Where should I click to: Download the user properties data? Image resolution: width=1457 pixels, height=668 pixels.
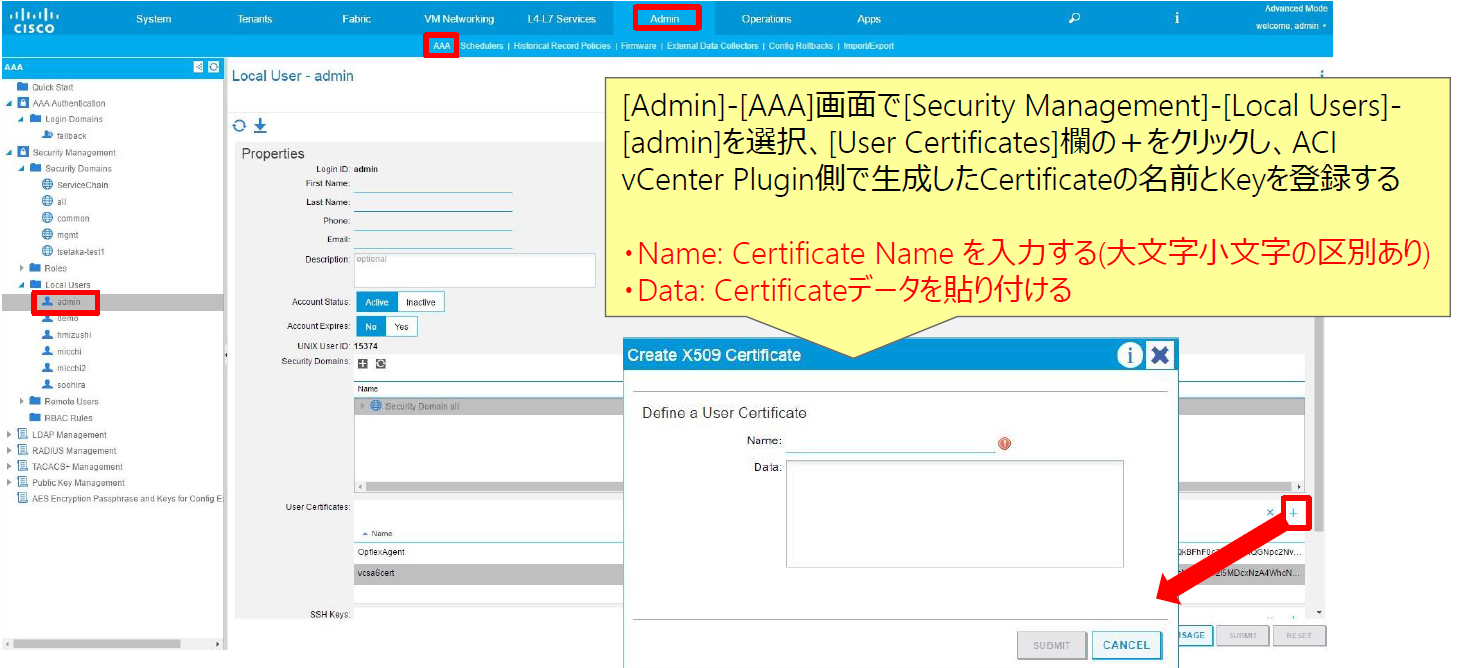point(261,127)
